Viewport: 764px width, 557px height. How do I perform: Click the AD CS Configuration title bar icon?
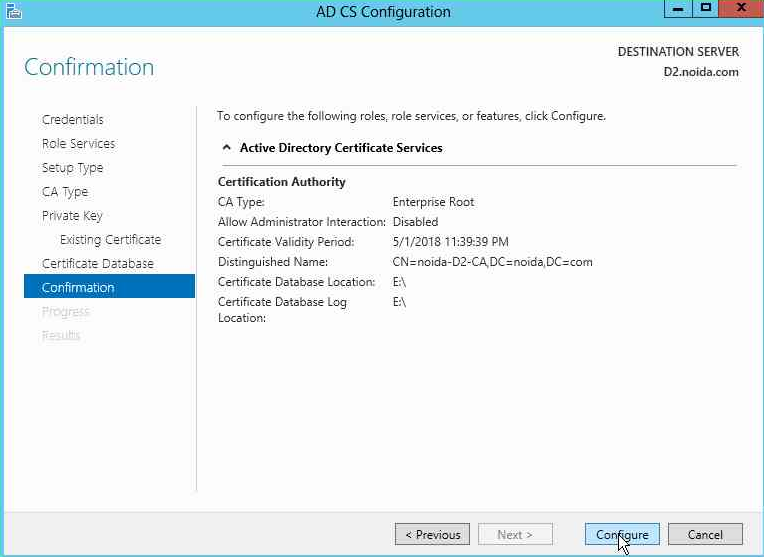click(x=14, y=11)
